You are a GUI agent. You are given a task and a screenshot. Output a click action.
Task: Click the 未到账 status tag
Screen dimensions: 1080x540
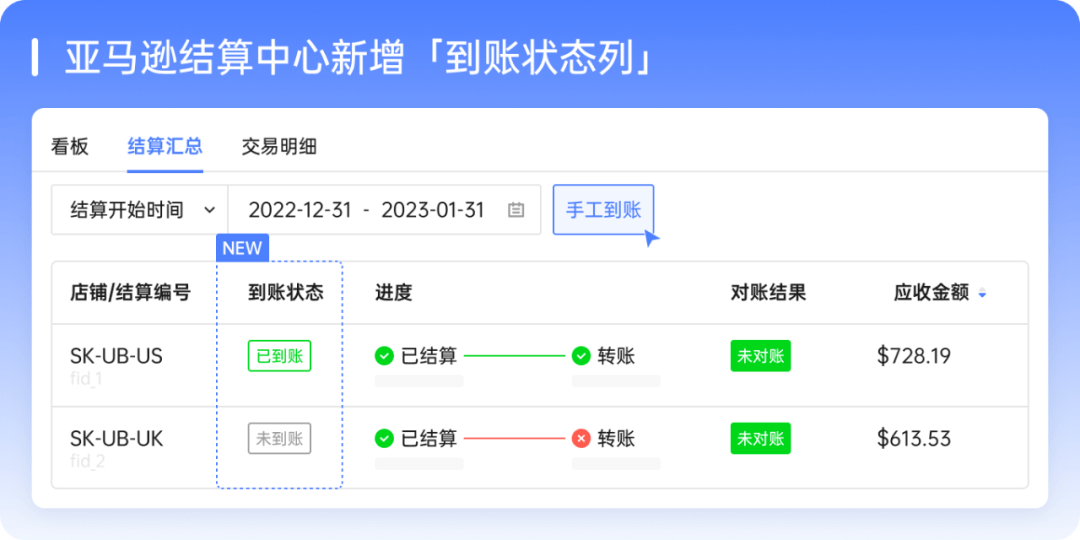click(x=279, y=438)
